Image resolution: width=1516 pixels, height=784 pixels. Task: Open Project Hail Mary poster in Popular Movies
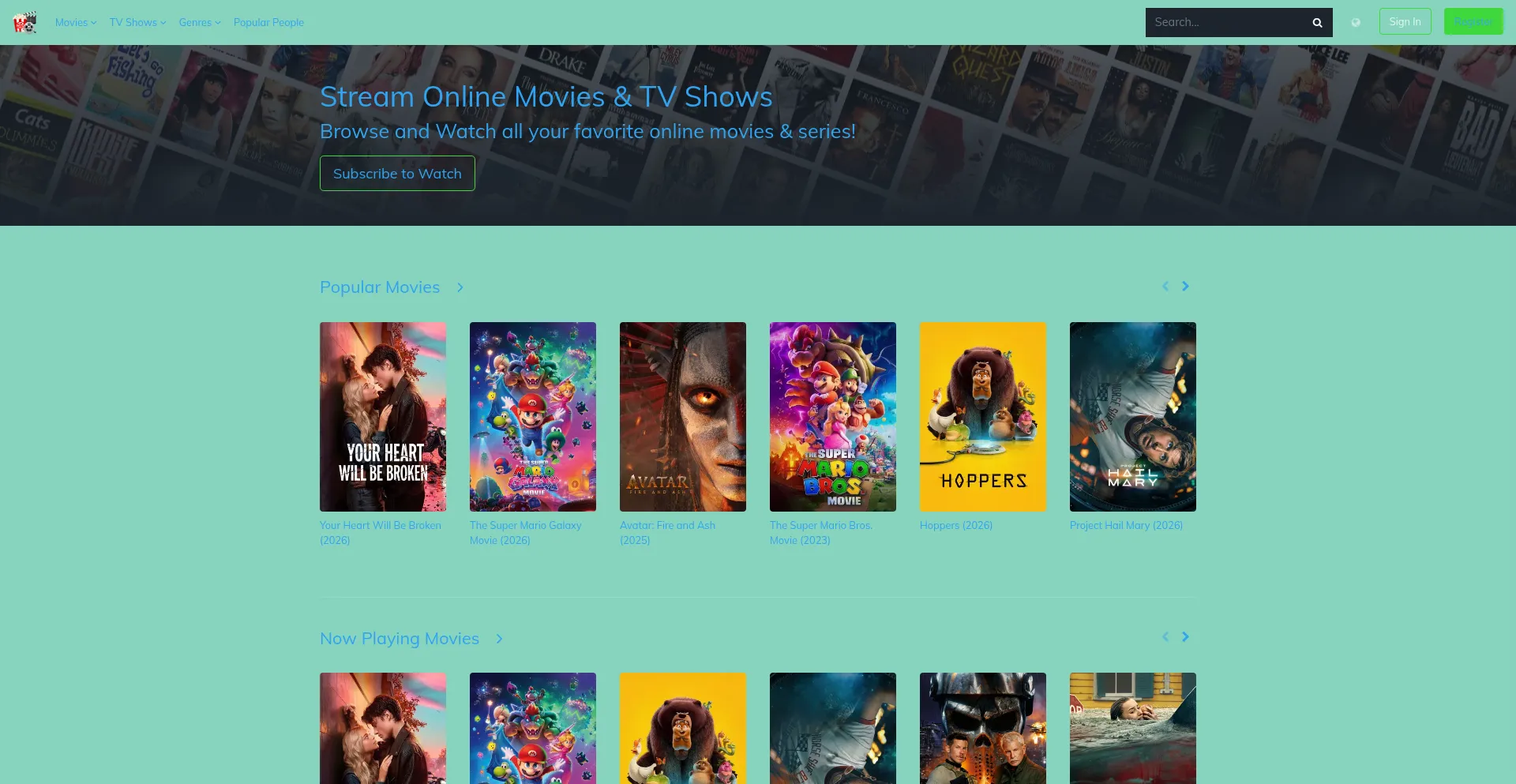click(1133, 417)
